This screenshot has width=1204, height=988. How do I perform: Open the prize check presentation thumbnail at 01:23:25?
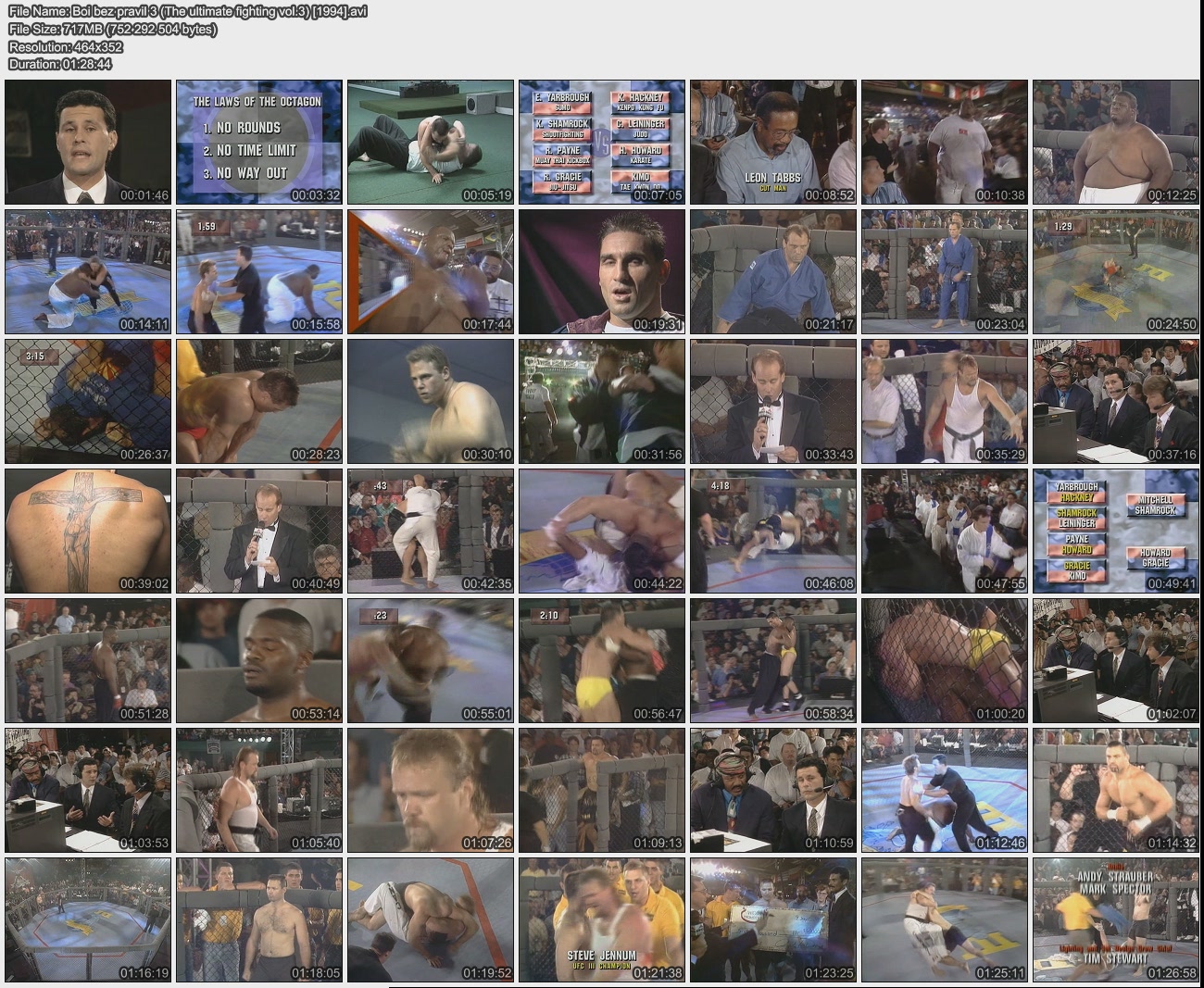772,919
